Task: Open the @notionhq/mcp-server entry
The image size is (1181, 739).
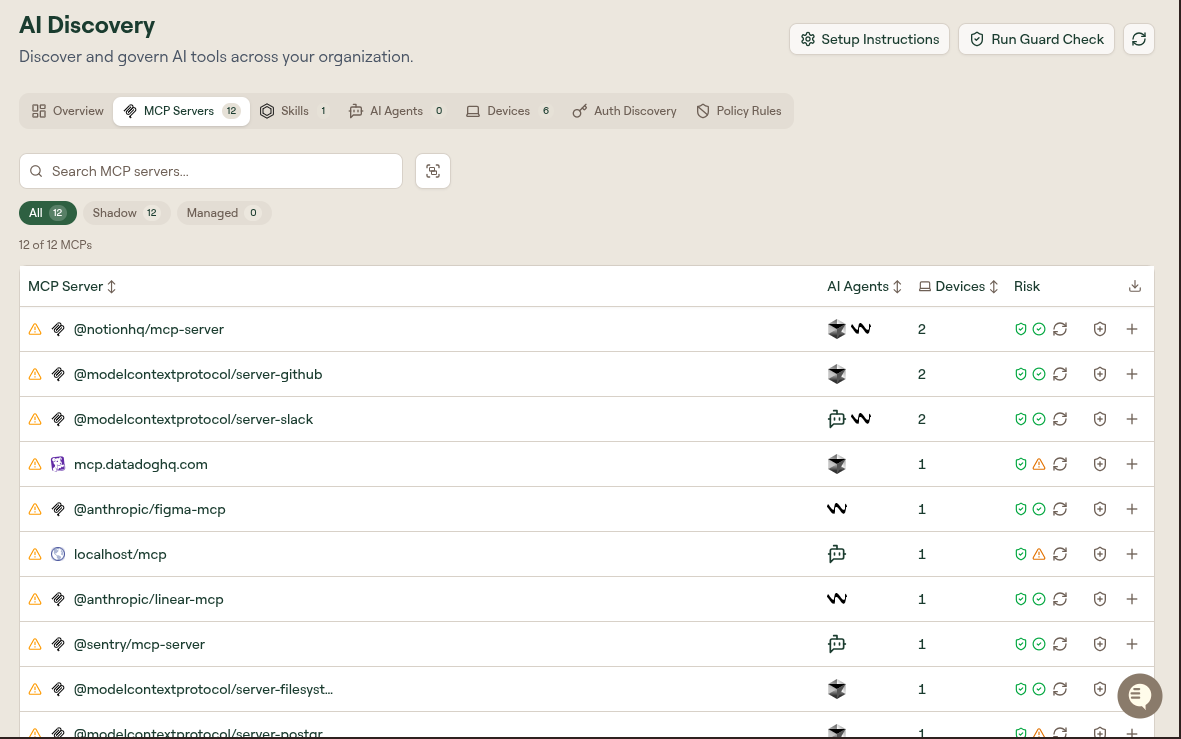Action: (148, 329)
